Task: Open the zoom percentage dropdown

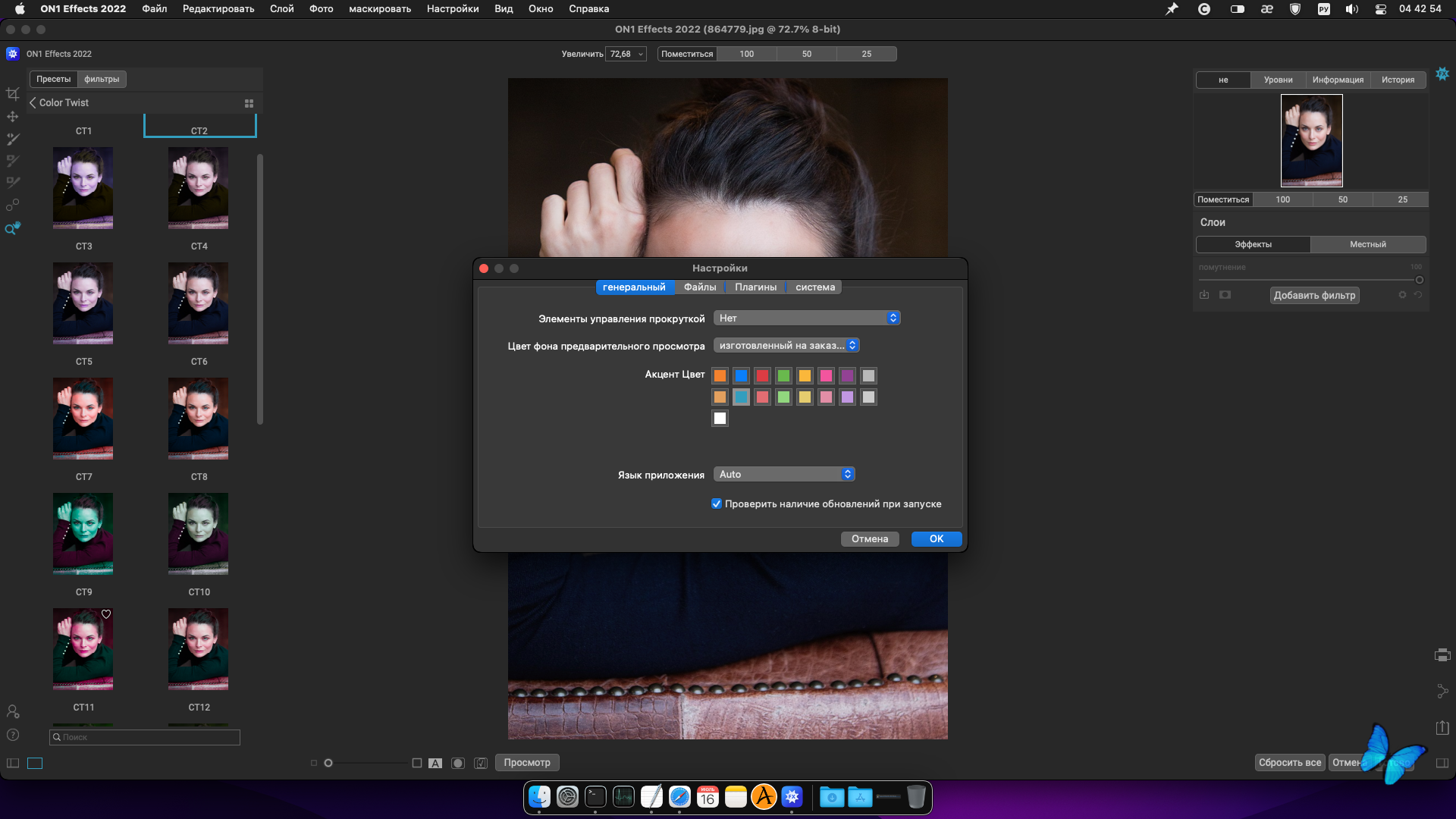Action: coord(626,55)
